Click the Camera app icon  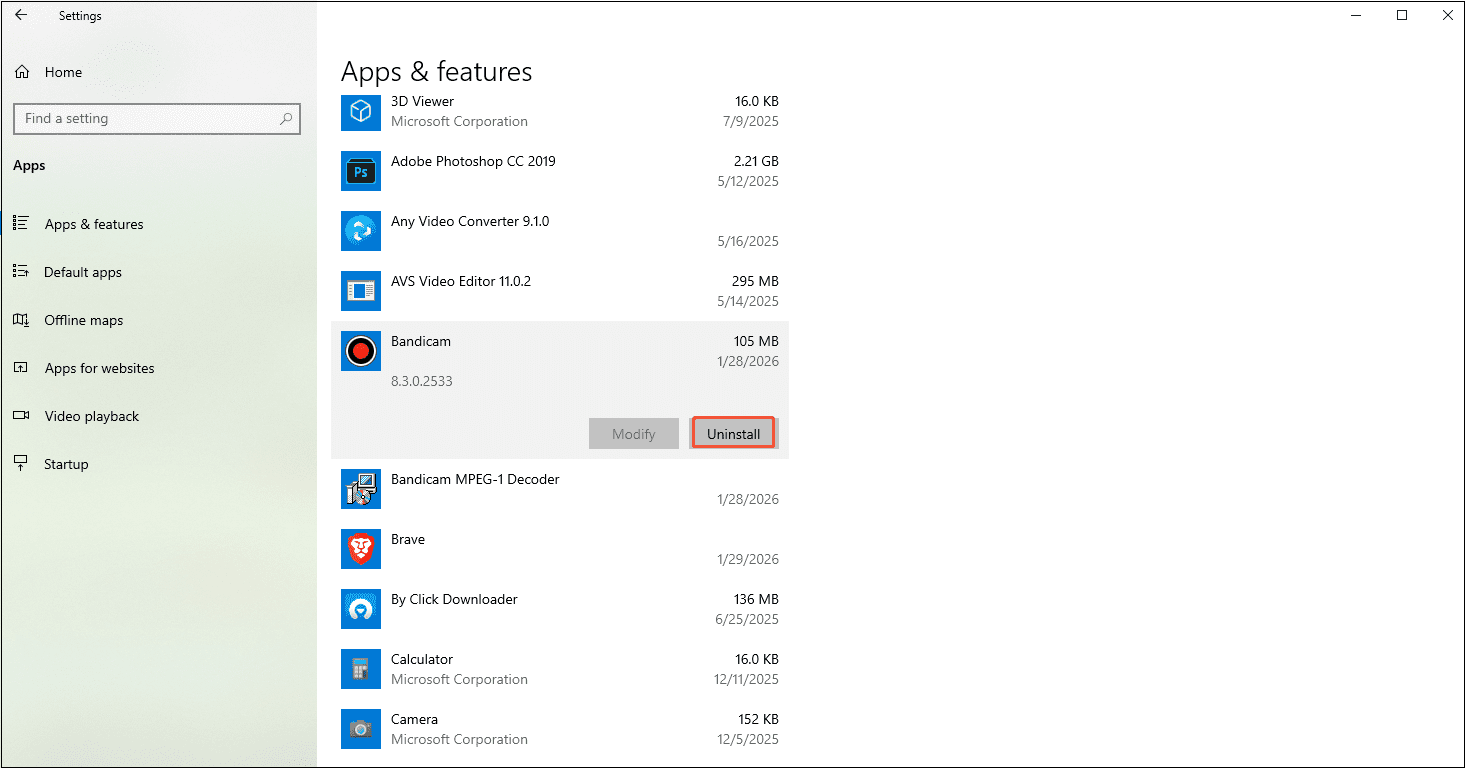pos(360,729)
